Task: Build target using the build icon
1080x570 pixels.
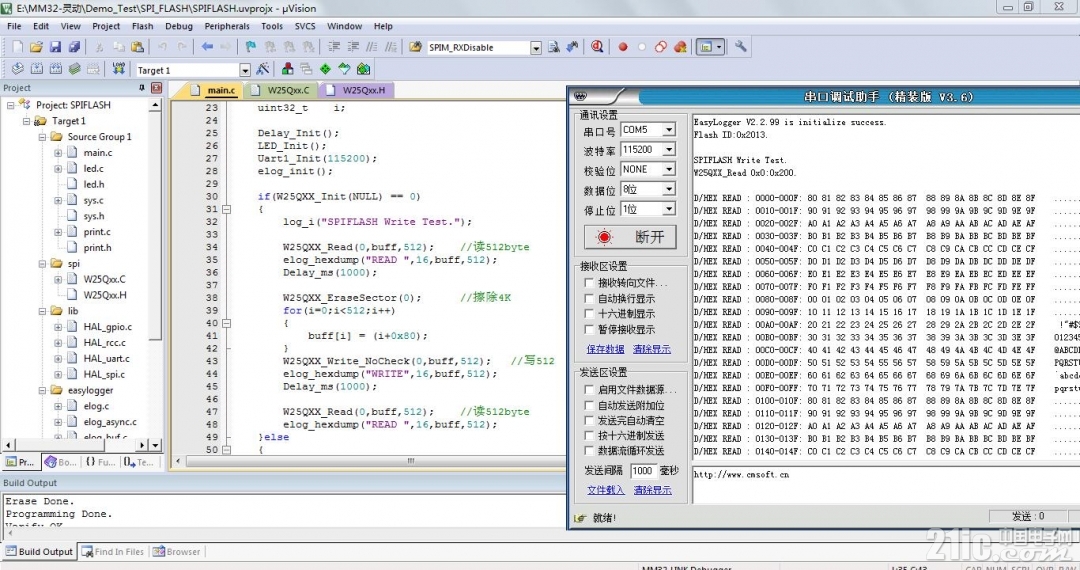Action: tap(37, 69)
